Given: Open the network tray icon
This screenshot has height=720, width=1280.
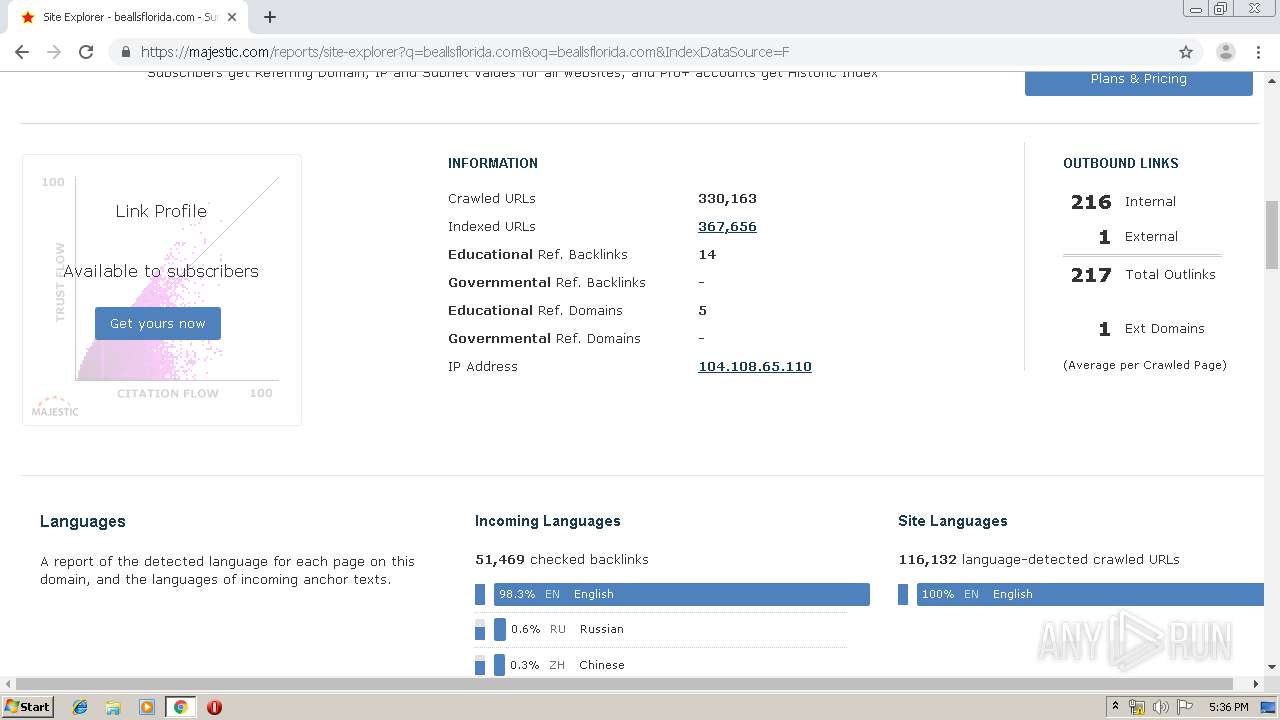Looking at the screenshot, I should 1137,707.
